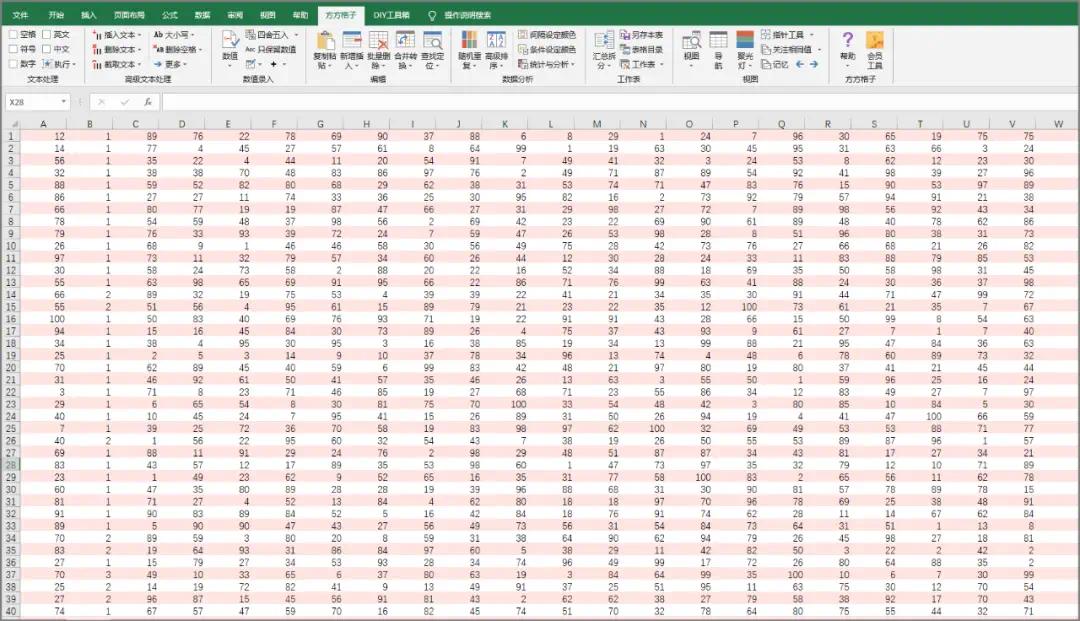The width and height of the screenshot is (1080, 621).
Task: Open the 批量删除 batch delete tool
Action: (378, 48)
